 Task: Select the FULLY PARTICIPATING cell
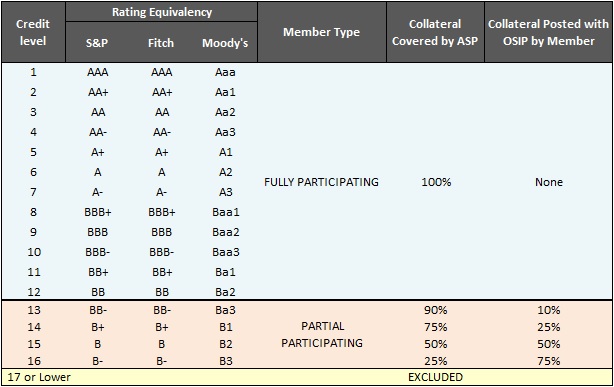pyautogui.click(x=321, y=182)
